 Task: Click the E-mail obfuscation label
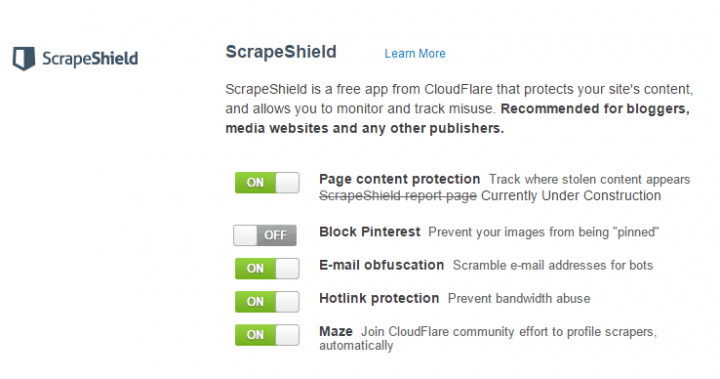click(x=382, y=265)
